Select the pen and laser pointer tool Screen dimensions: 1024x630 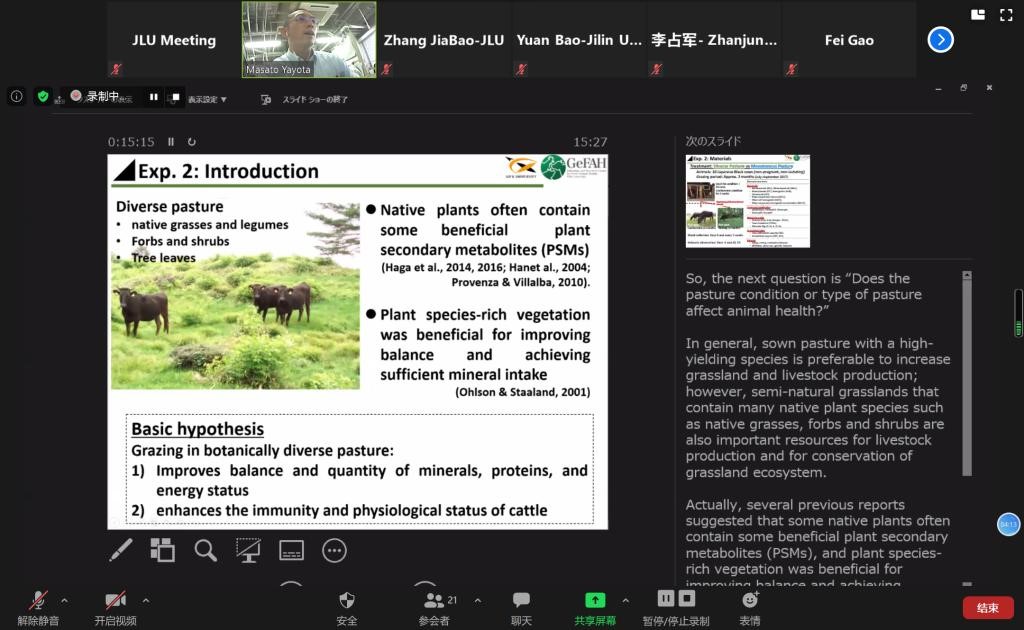point(120,550)
